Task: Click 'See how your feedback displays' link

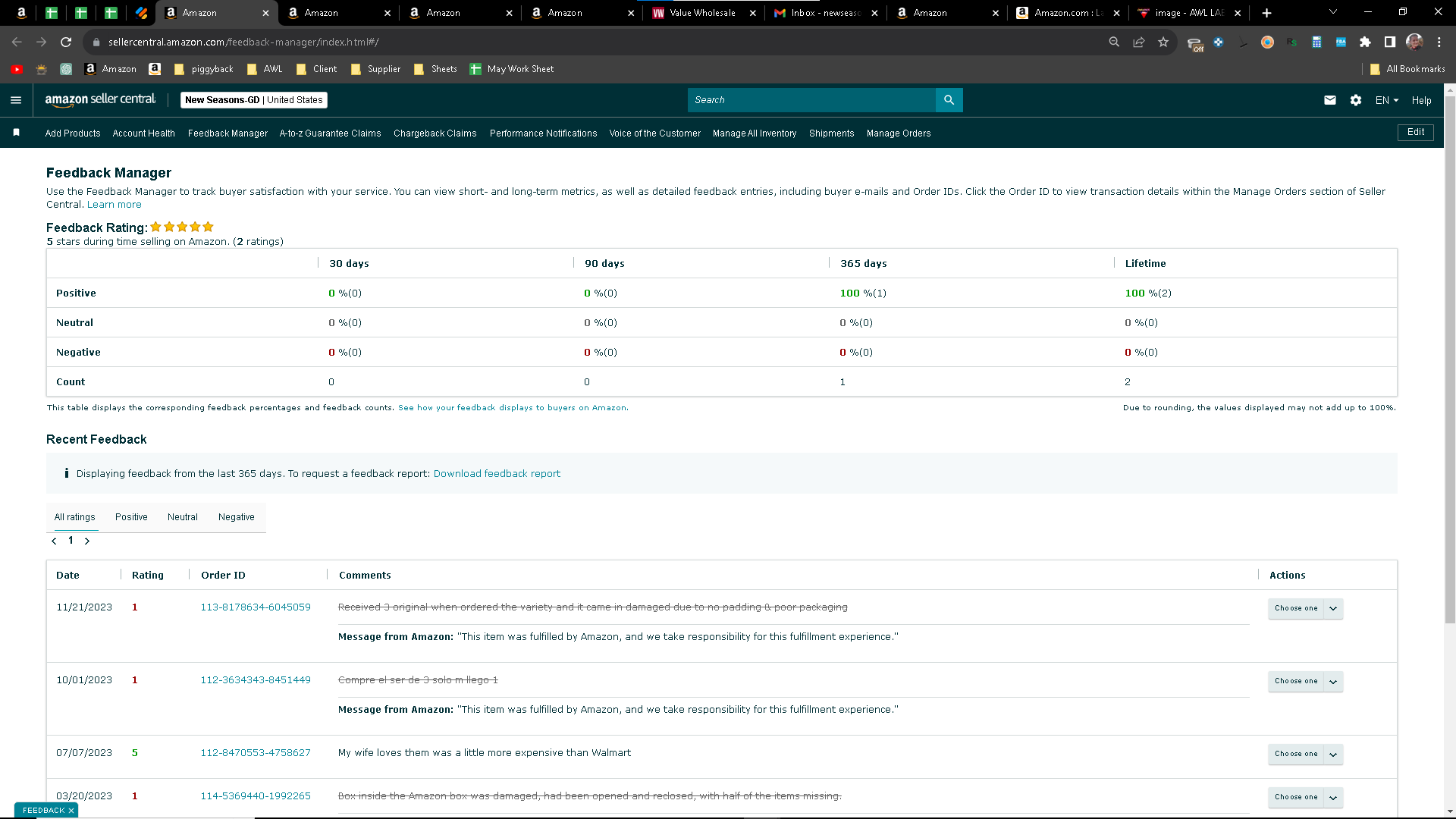Action: (x=513, y=408)
